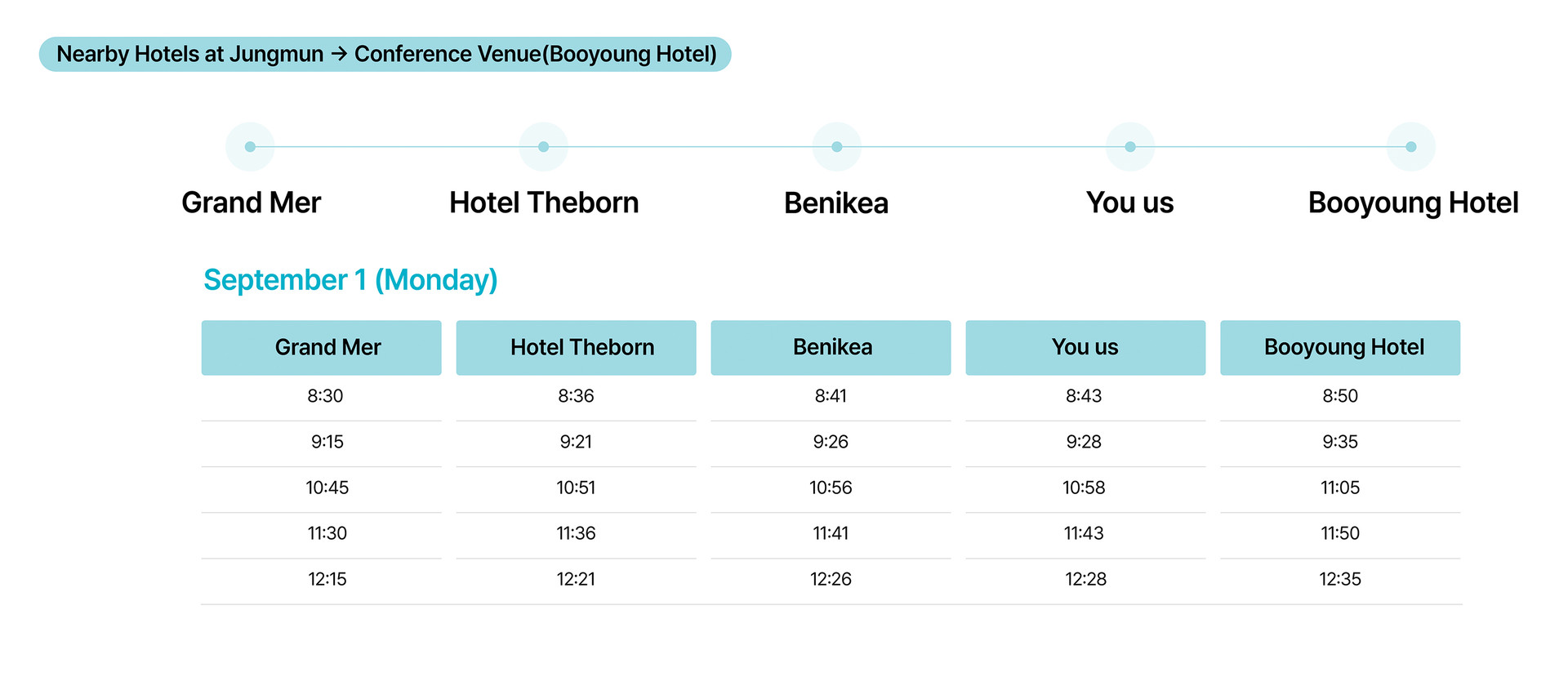Click the You us table column header
Image resolution: width=1568 pixels, height=677 pixels.
click(x=1085, y=348)
